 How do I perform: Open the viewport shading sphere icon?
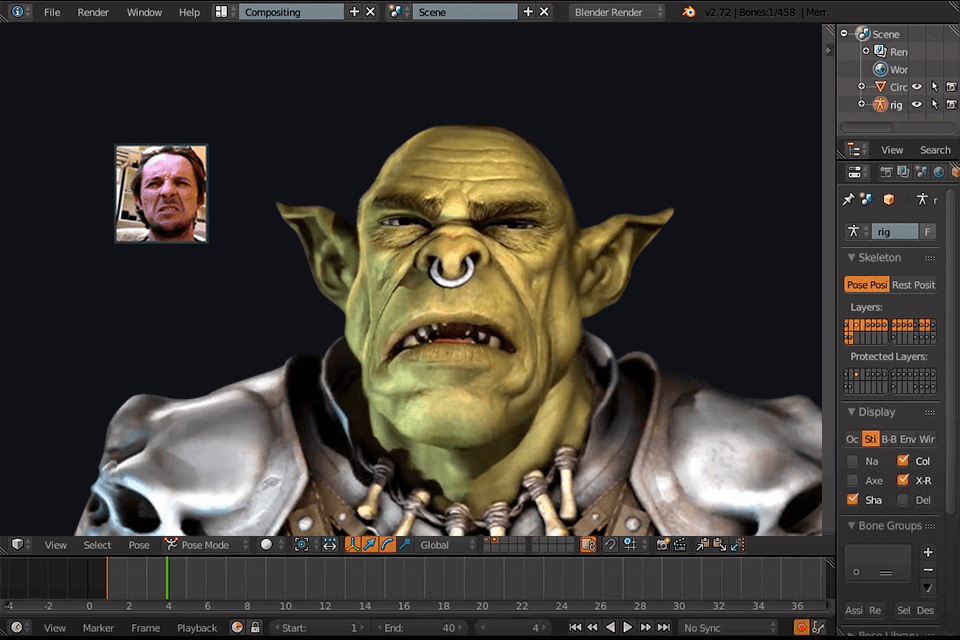(265, 545)
